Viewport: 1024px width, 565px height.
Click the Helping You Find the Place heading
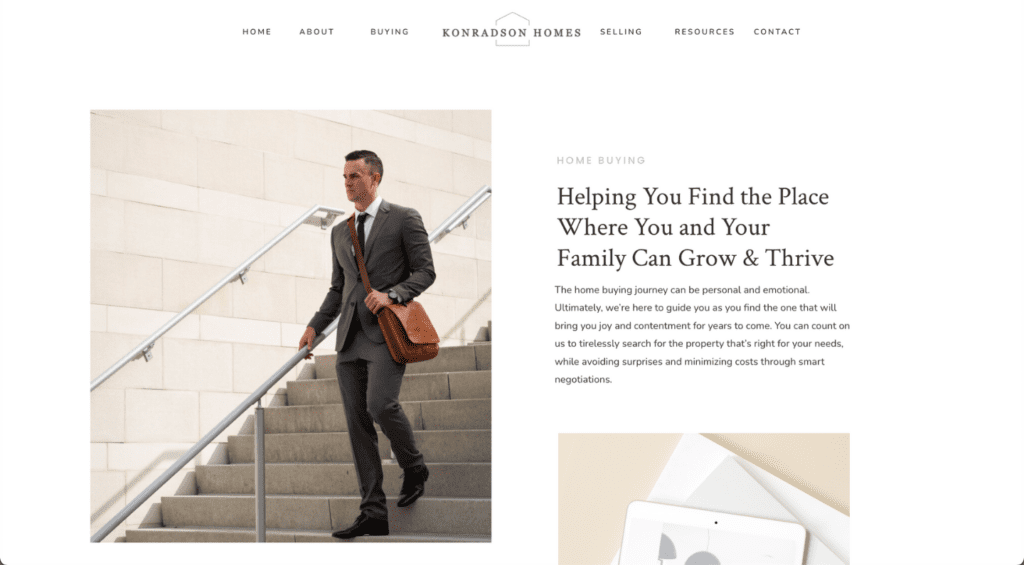(x=695, y=227)
